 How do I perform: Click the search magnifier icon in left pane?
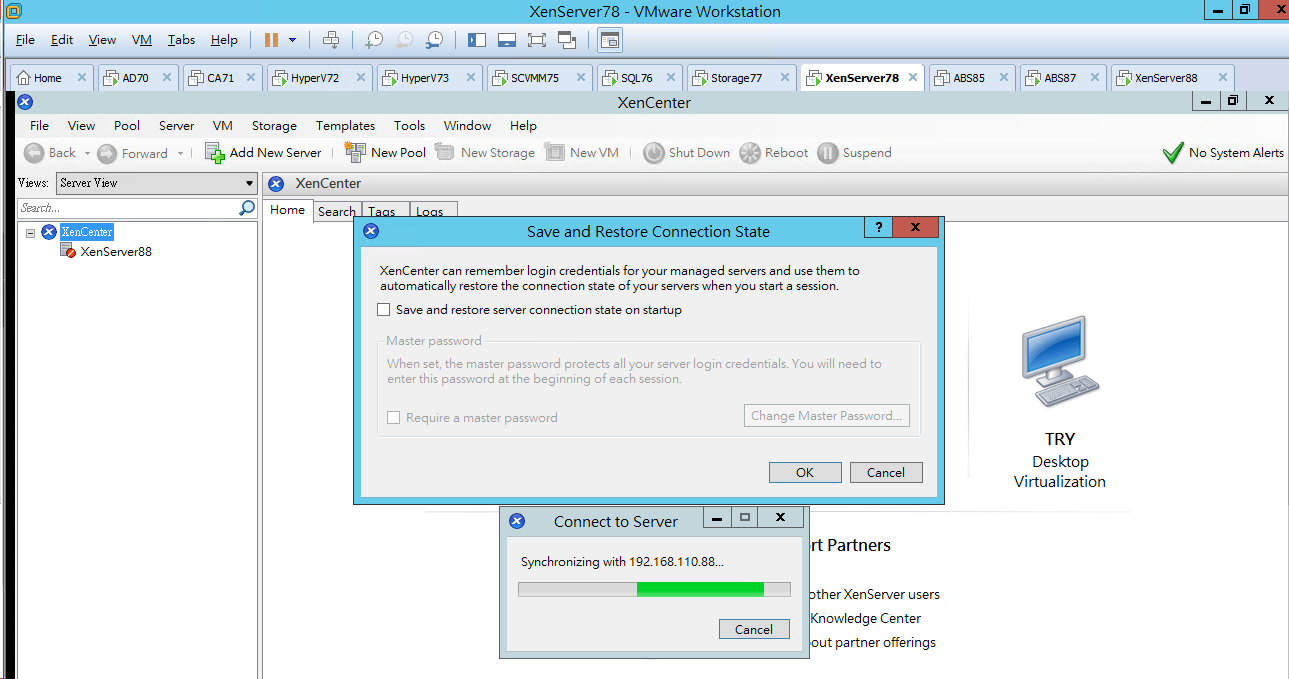247,208
